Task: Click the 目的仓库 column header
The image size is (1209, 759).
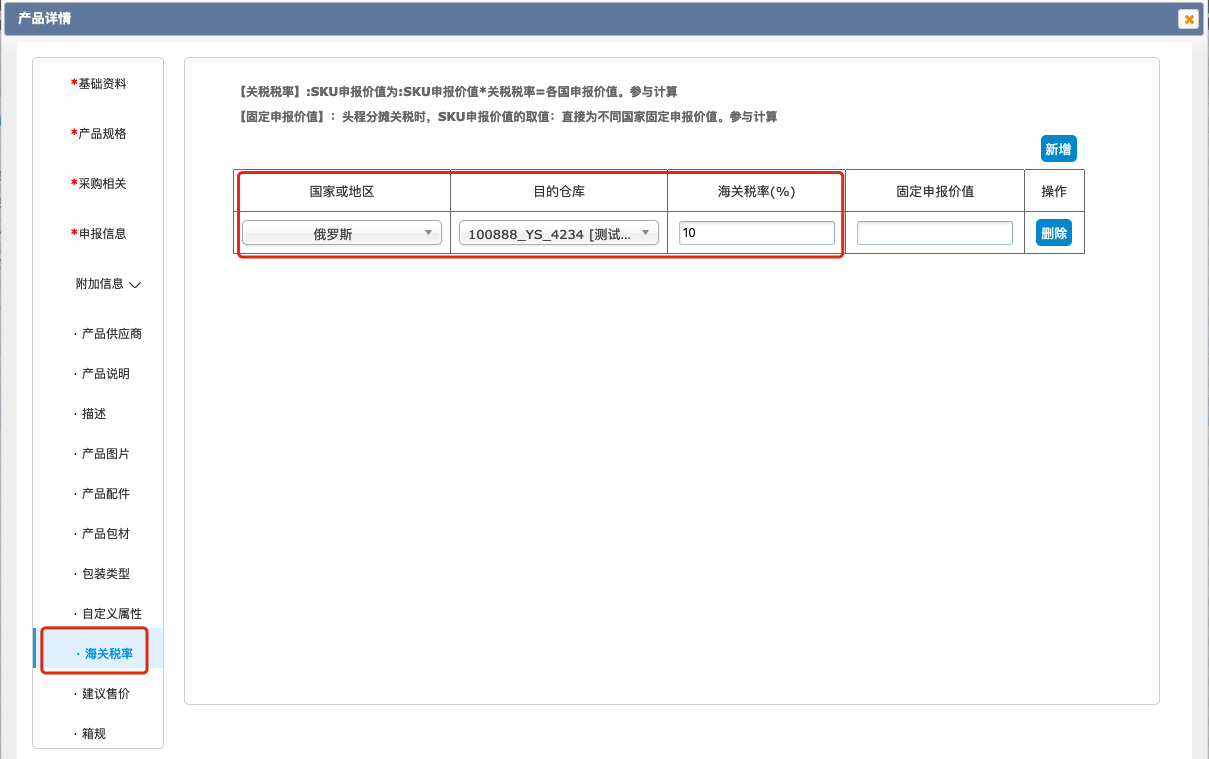Action: coord(559,191)
